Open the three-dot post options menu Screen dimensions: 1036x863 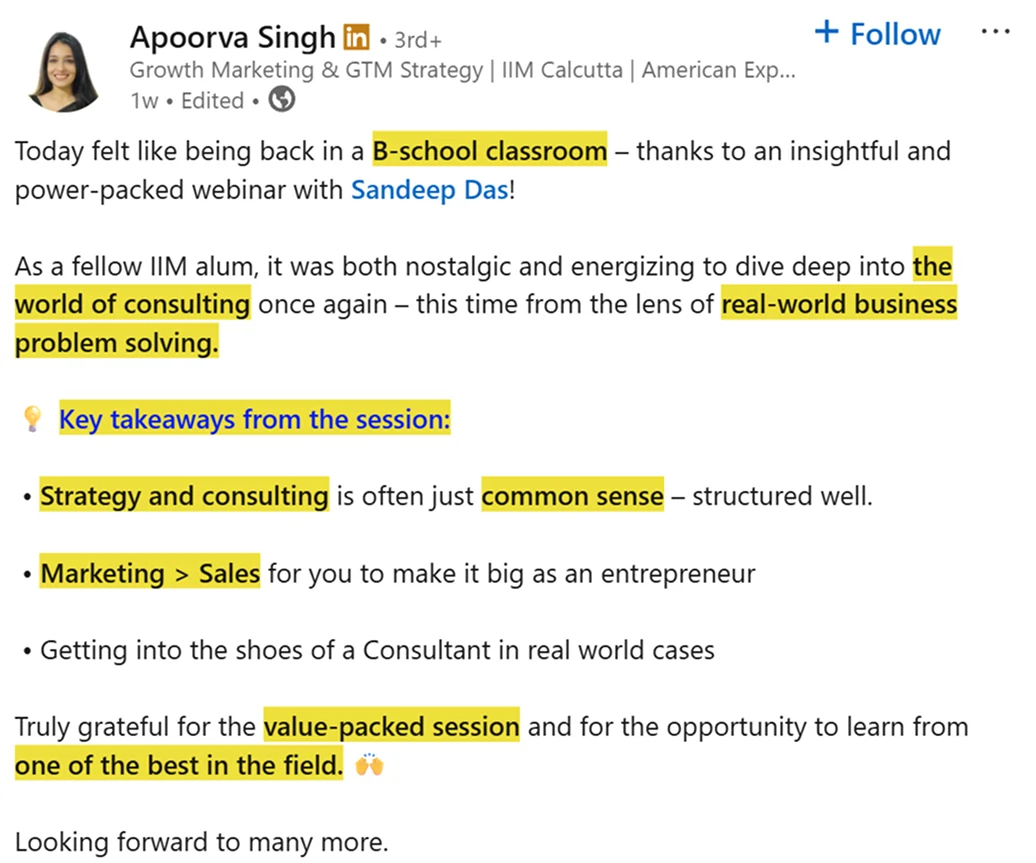[995, 32]
